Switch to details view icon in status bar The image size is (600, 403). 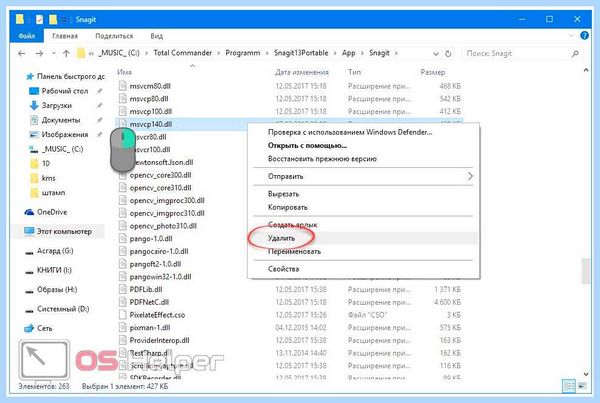[569, 386]
